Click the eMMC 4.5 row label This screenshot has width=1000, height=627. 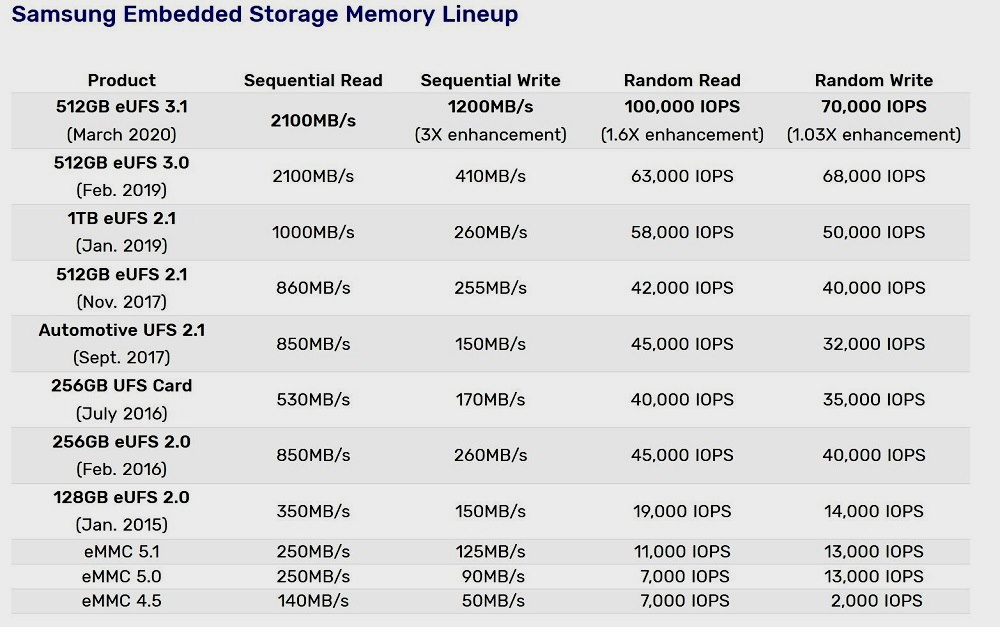coord(122,601)
